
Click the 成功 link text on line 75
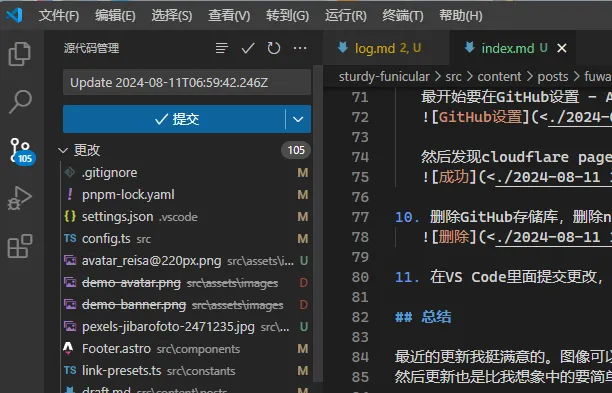coord(454,177)
